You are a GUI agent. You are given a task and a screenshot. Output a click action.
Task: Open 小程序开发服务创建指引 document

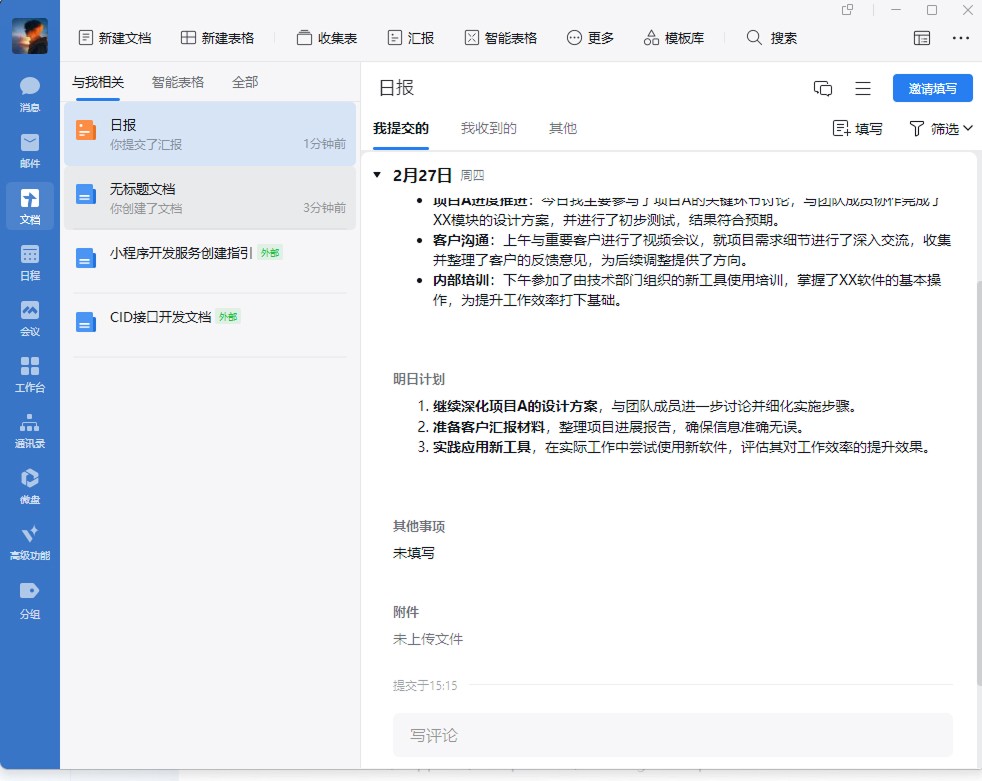pyautogui.click(x=181, y=254)
